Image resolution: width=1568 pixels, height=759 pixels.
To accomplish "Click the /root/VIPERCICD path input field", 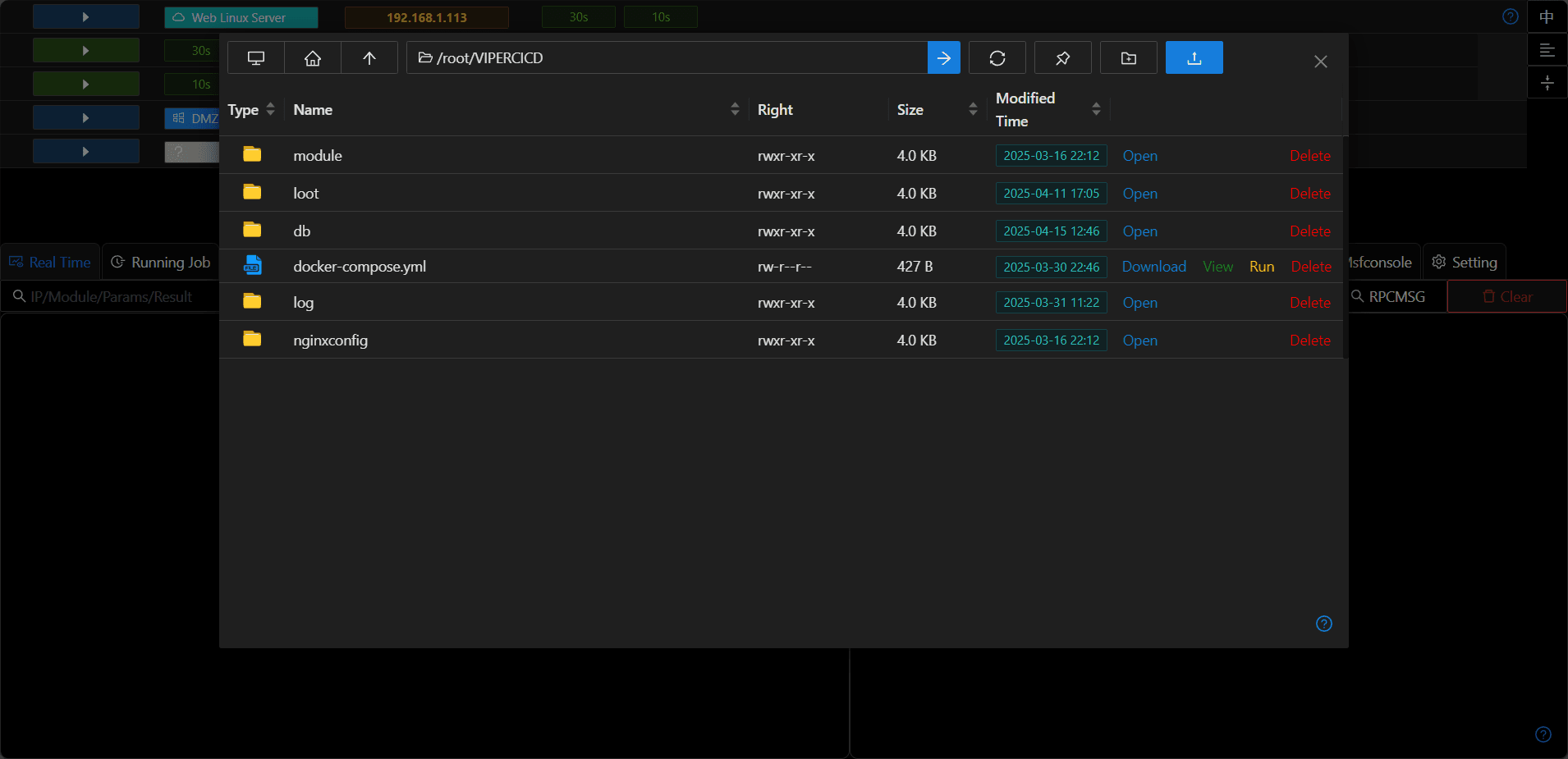I will click(x=667, y=58).
